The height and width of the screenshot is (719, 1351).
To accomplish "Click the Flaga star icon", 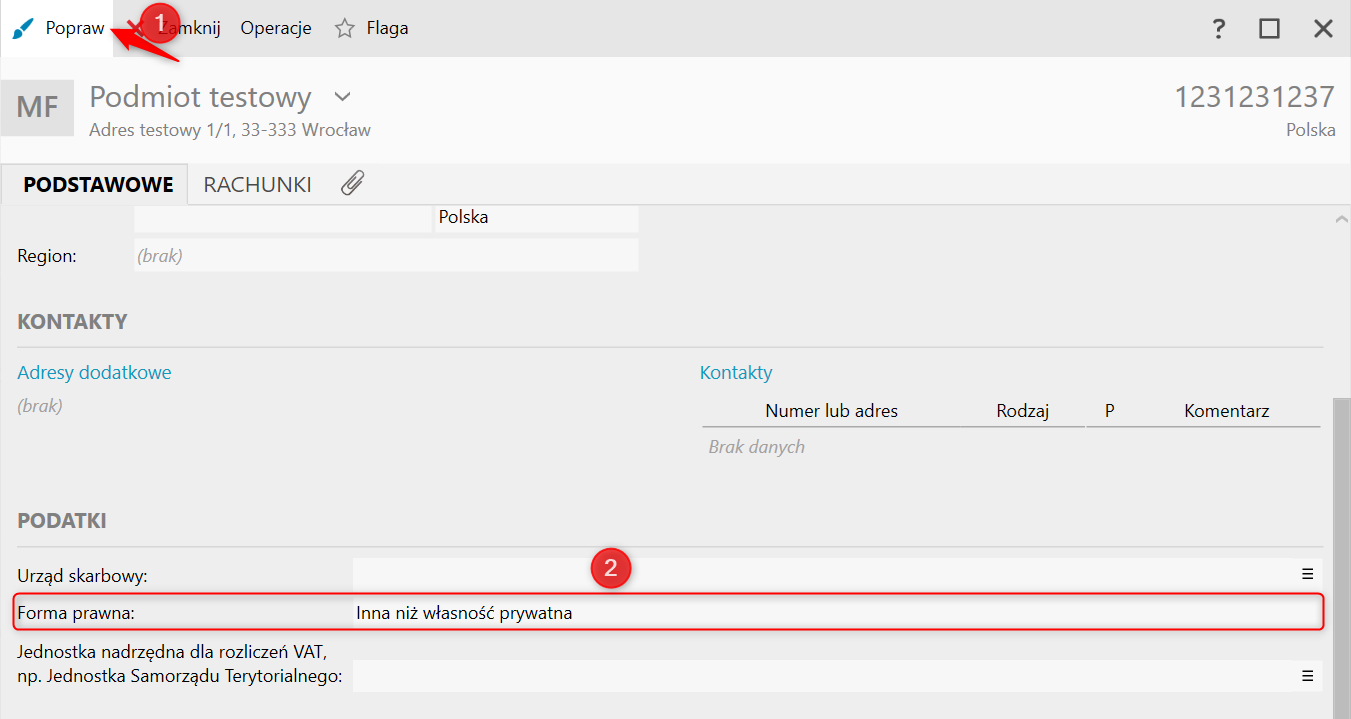I will (x=345, y=29).
